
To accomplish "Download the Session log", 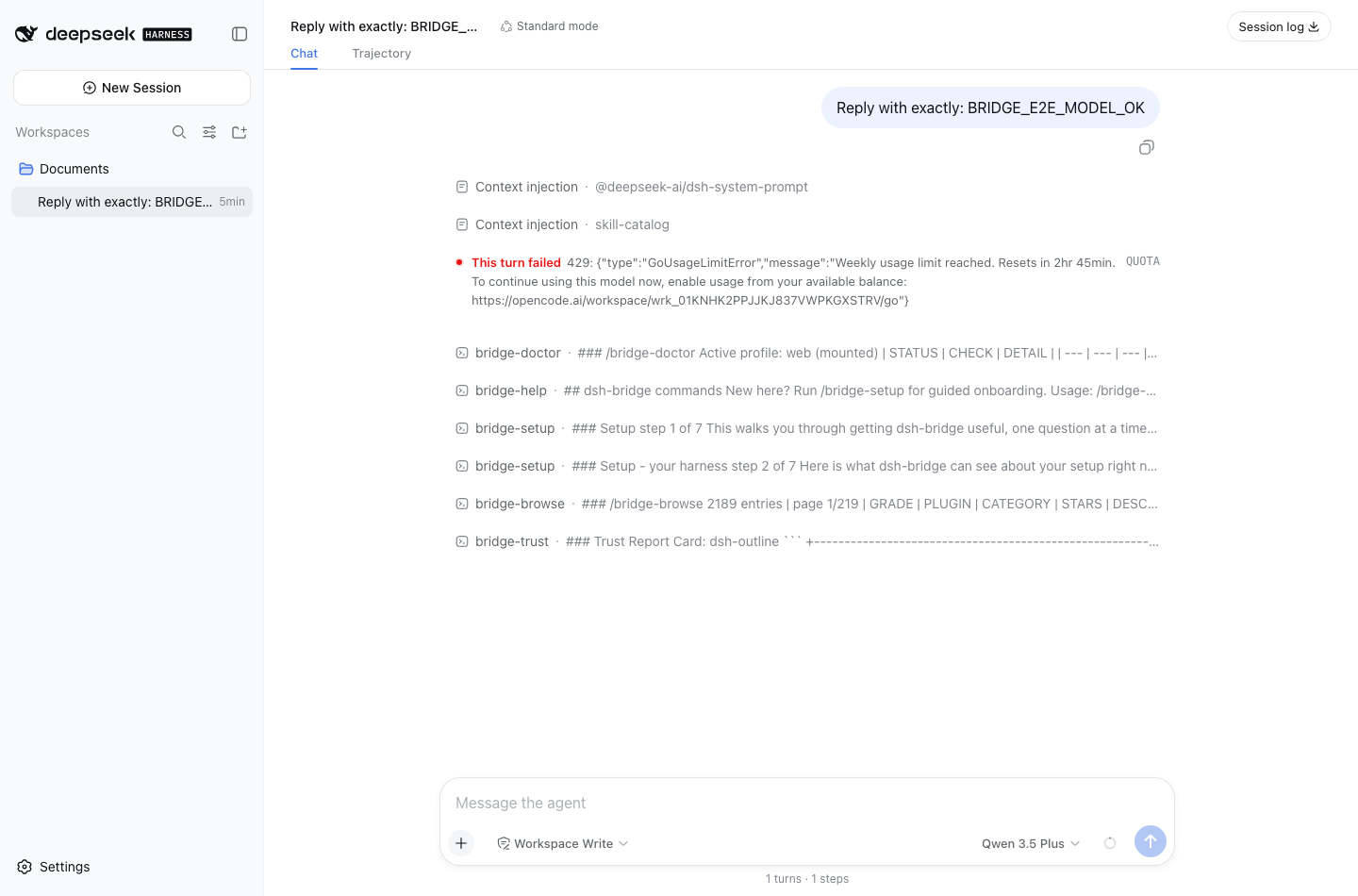I will click(x=1279, y=26).
